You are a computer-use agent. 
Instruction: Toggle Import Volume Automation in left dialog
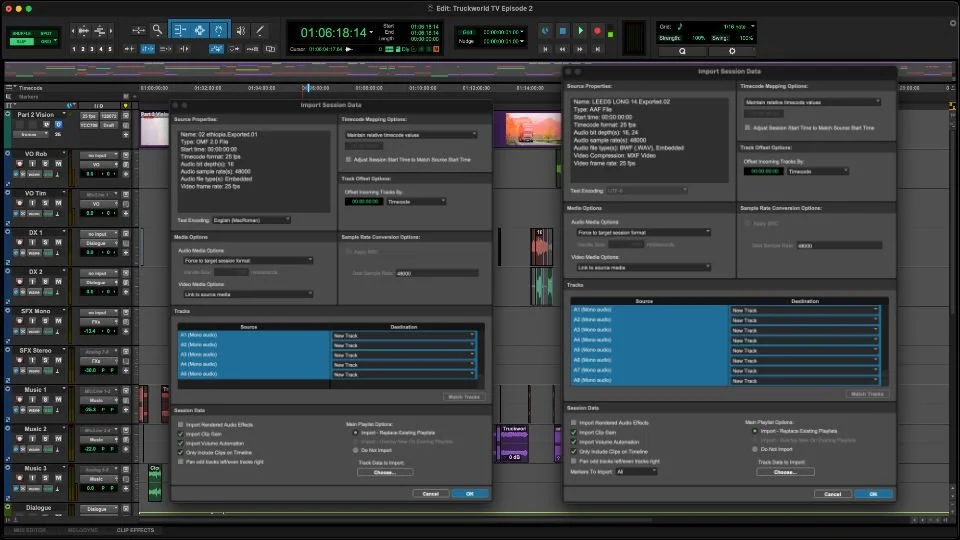181,443
